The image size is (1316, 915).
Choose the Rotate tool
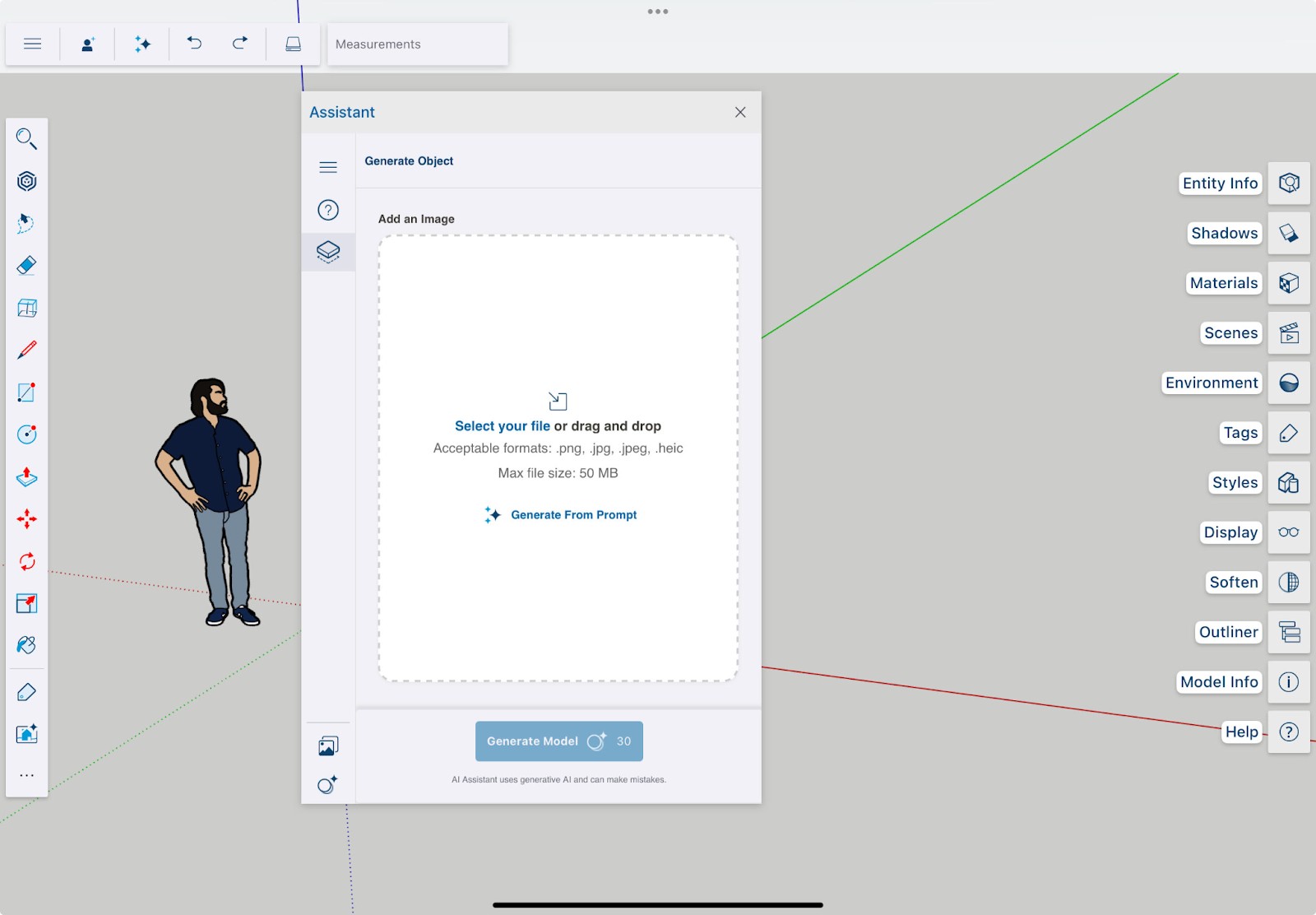pos(26,561)
